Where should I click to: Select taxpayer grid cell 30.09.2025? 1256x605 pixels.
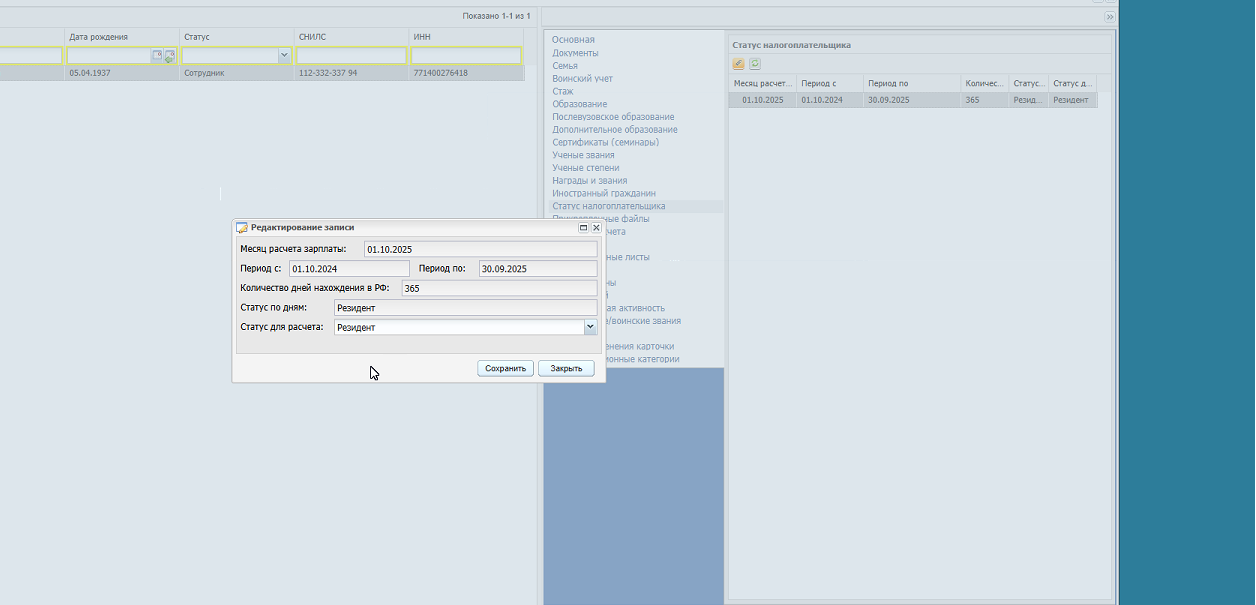pyautogui.click(x=912, y=100)
